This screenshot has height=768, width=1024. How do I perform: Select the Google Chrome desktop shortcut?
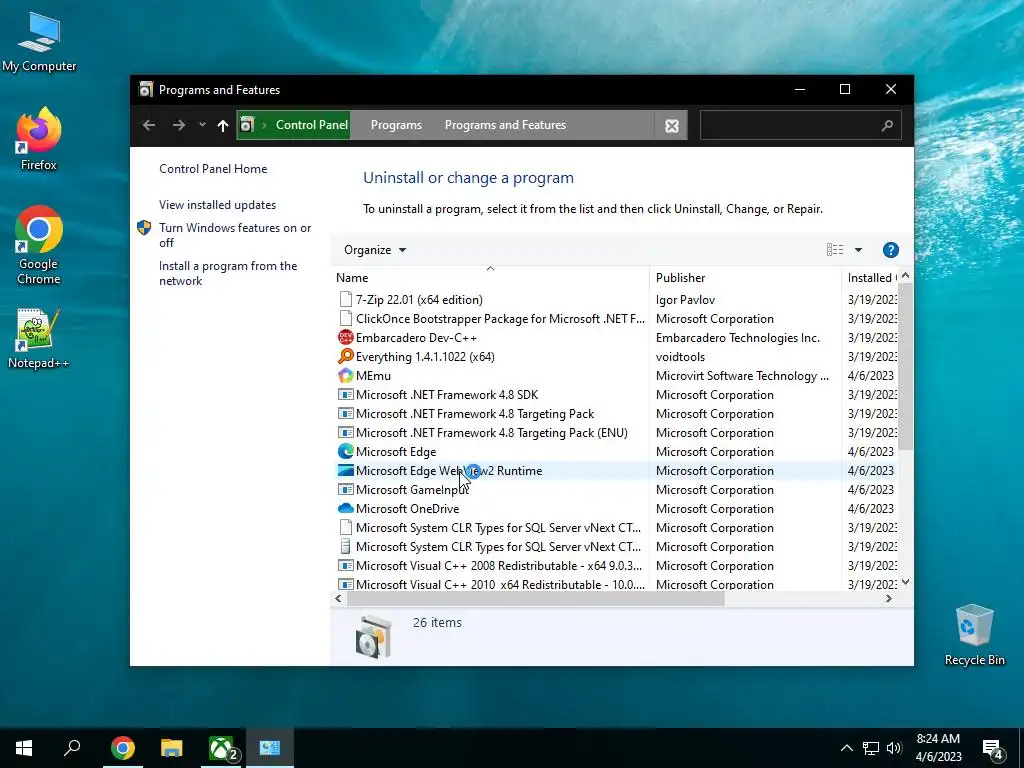coord(39,246)
